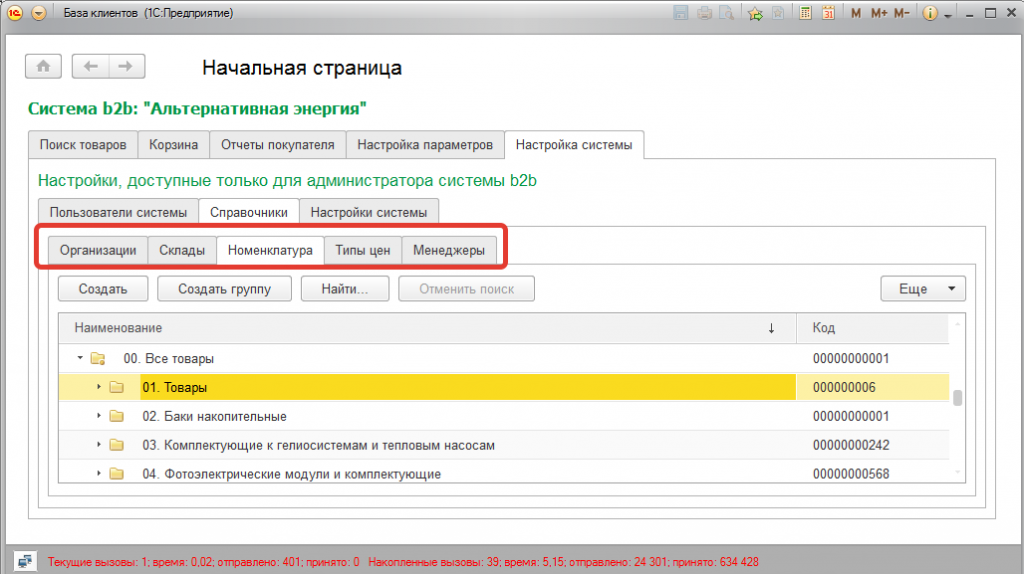Click performance indicator icon in status bar

coord(25,562)
